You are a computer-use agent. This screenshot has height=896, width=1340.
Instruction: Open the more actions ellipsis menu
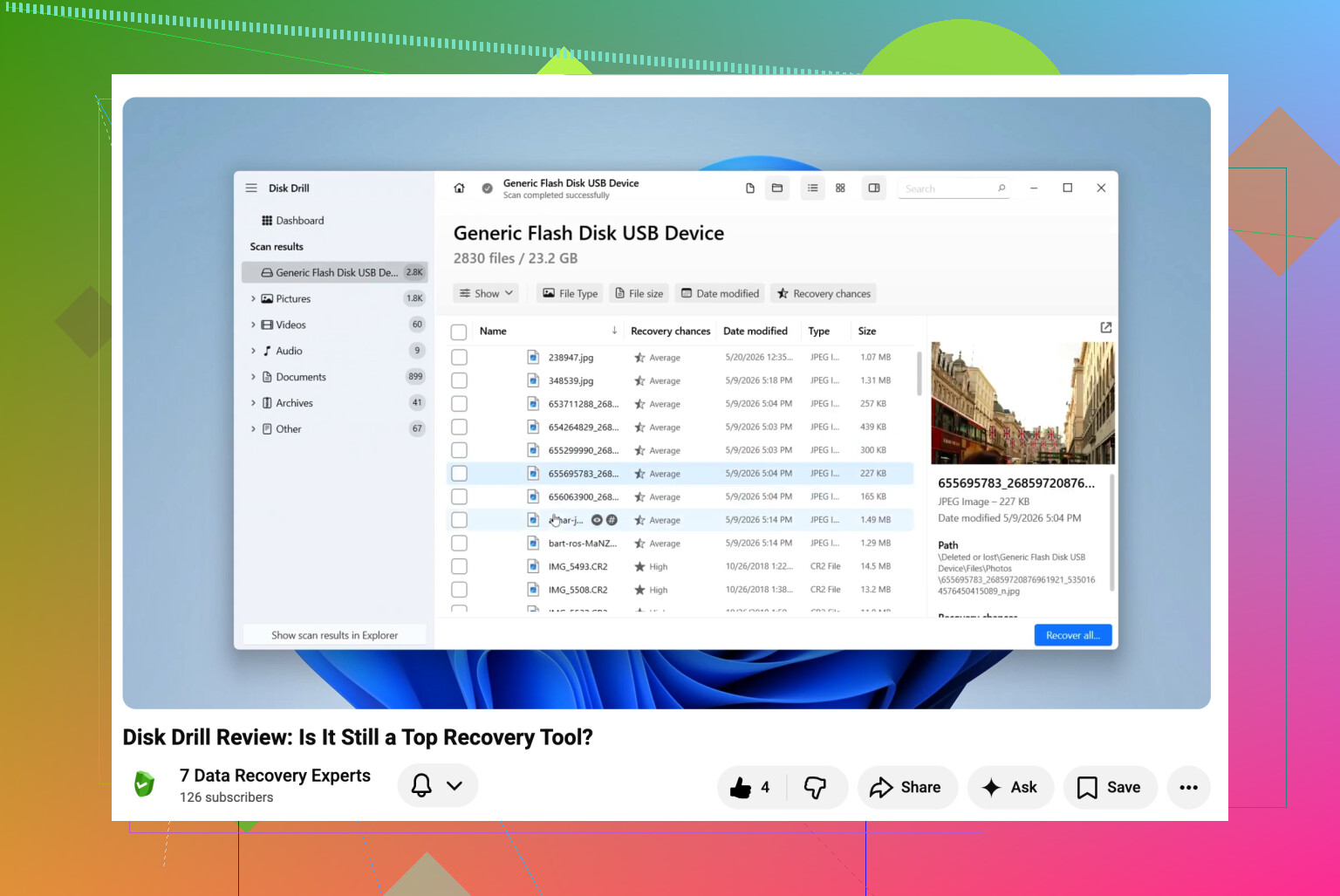click(1188, 787)
